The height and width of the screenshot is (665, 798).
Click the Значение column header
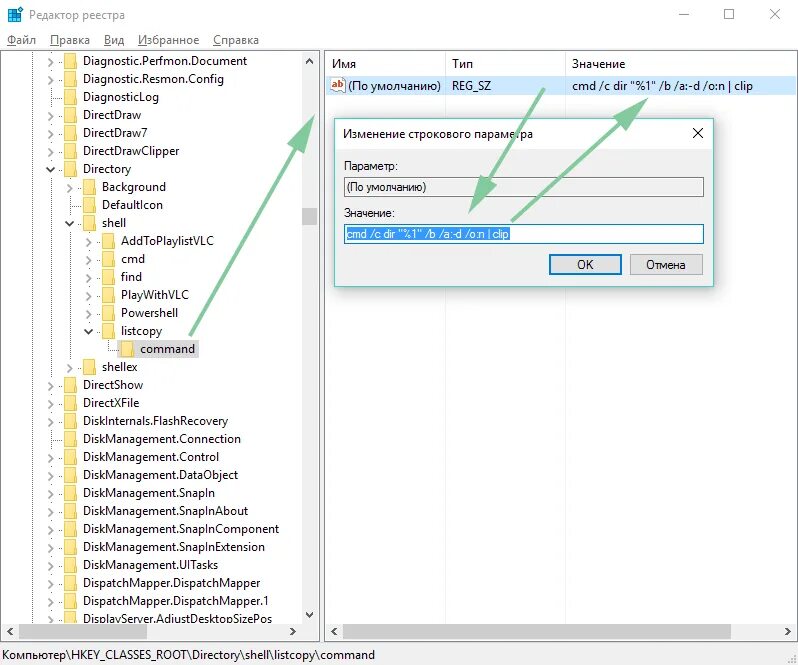[681, 64]
